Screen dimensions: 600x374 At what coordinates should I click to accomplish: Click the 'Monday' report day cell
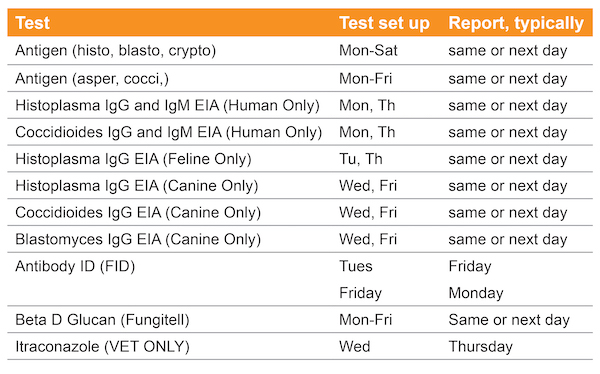pos(476,293)
